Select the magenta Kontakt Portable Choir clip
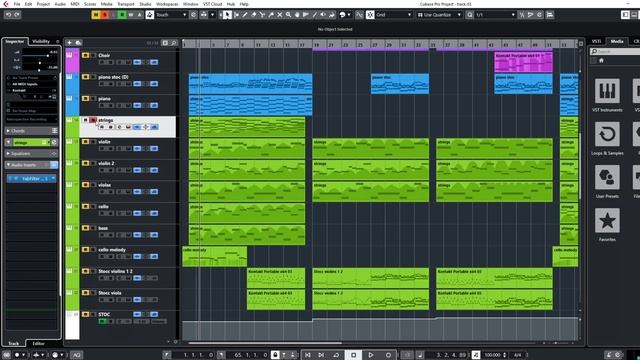 point(523,62)
